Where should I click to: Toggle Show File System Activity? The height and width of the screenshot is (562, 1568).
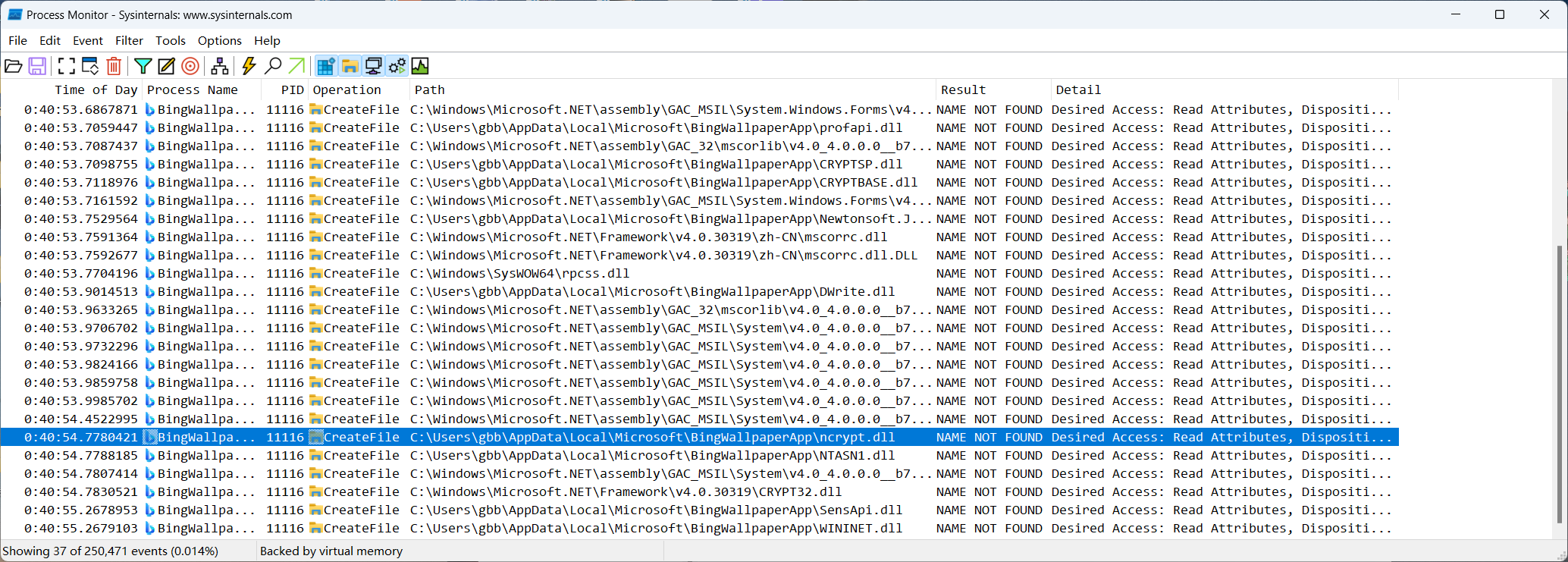[350, 66]
